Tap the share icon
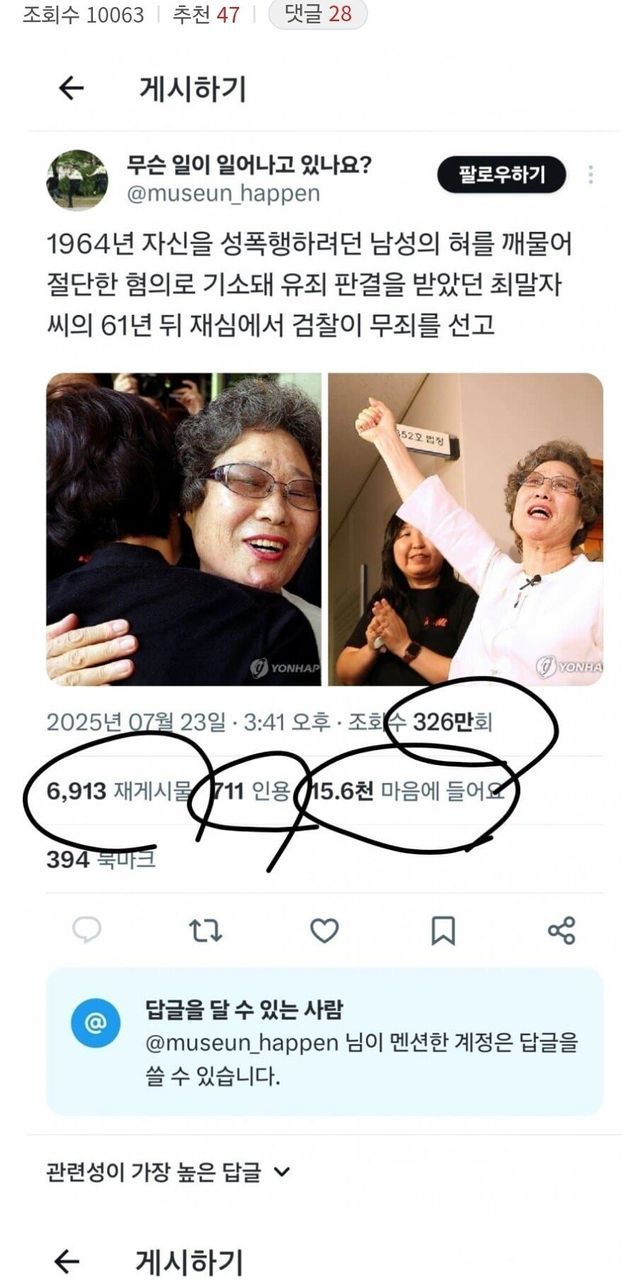This screenshot has width=640, height=1280. [562, 931]
